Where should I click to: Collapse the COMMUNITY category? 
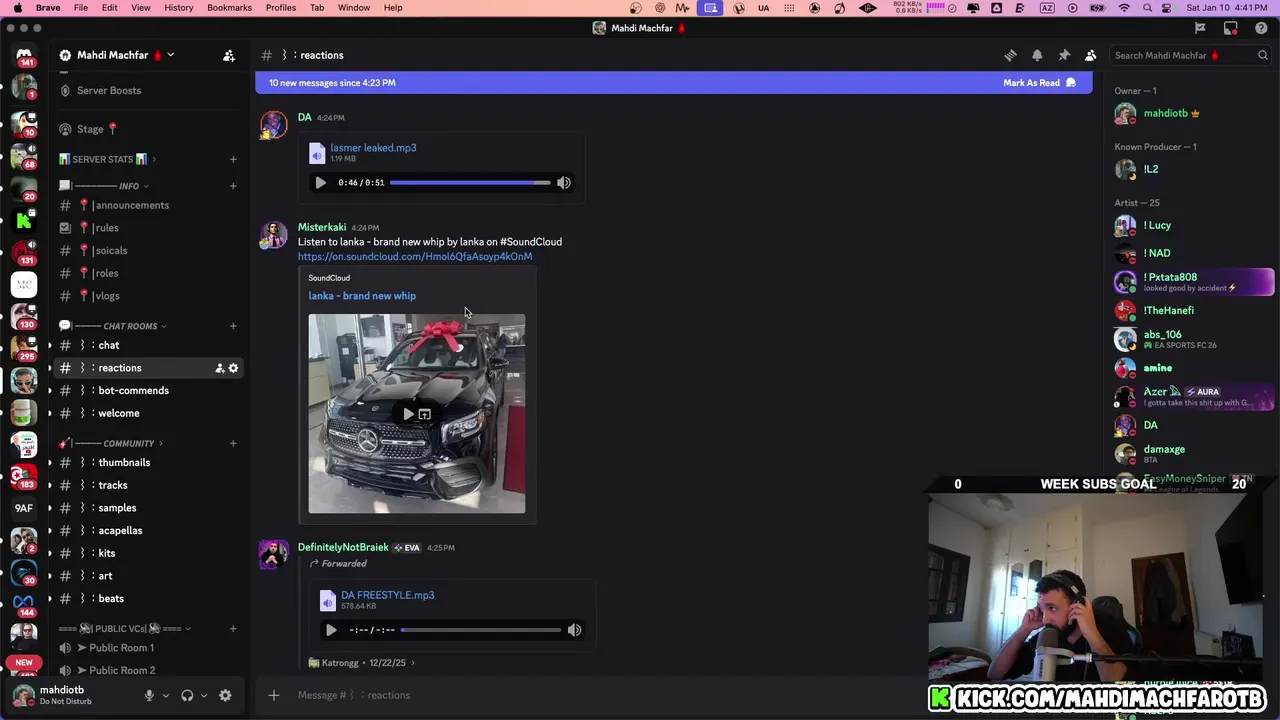pyautogui.click(x=111, y=443)
